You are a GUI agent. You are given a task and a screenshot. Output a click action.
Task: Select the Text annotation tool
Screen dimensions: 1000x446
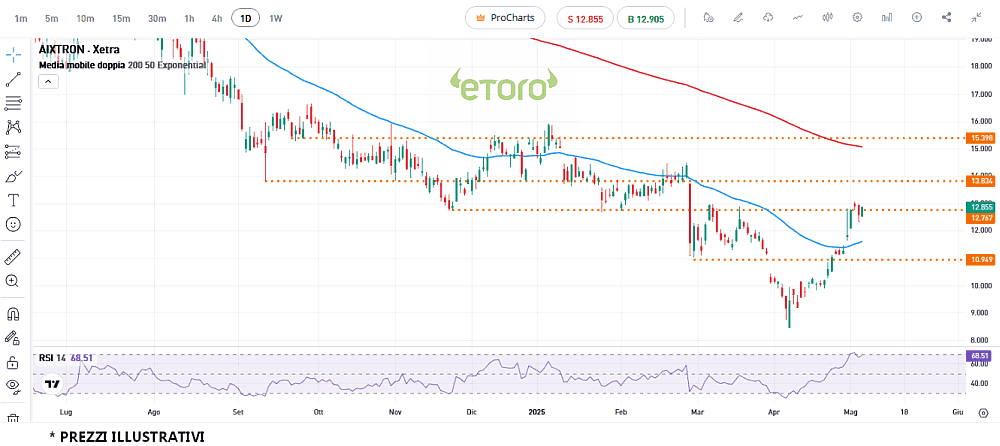click(13, 200)
